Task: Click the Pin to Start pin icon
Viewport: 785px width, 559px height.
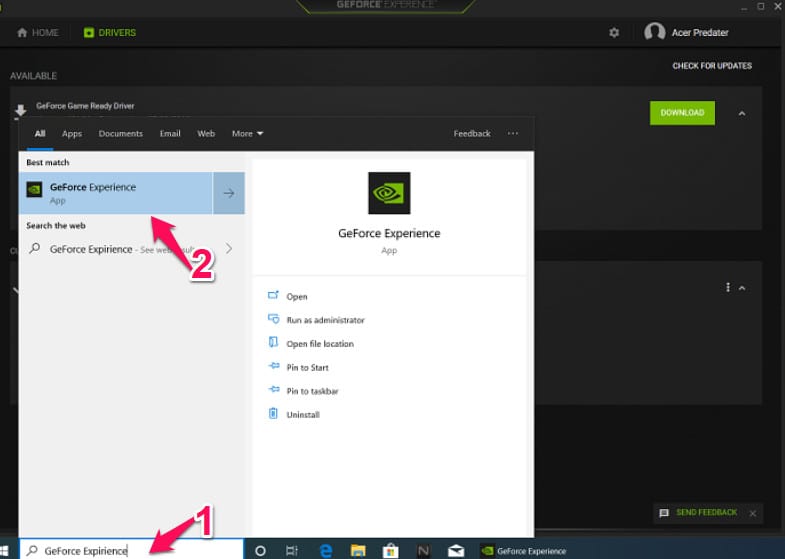Action: click(x=274, y=366)
